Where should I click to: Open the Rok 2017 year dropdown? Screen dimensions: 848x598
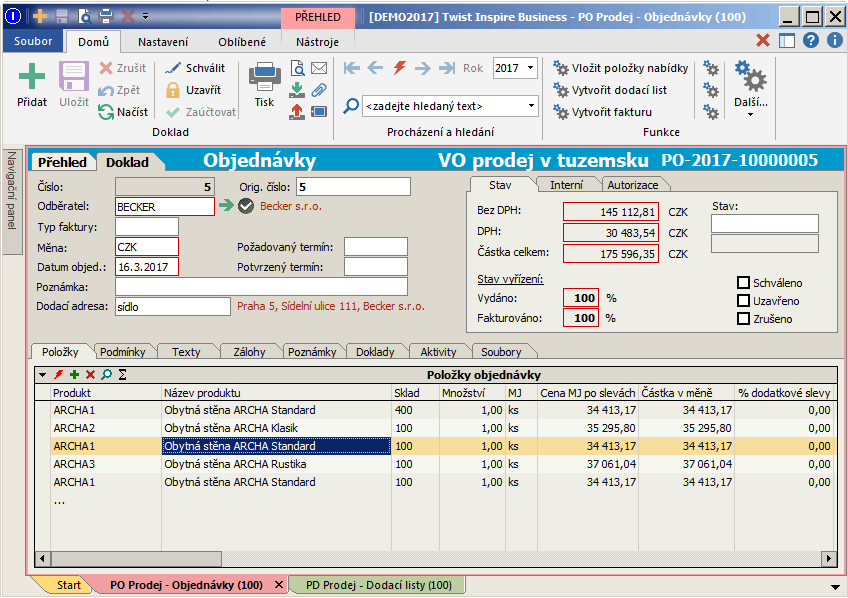coord(529,68)
